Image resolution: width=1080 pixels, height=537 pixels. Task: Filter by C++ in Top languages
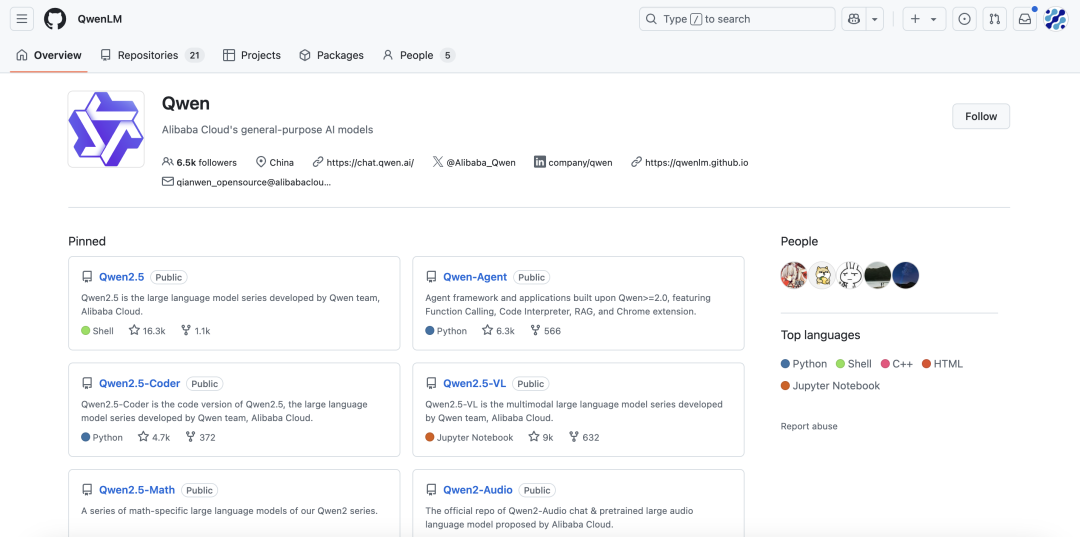click(897, 364)
